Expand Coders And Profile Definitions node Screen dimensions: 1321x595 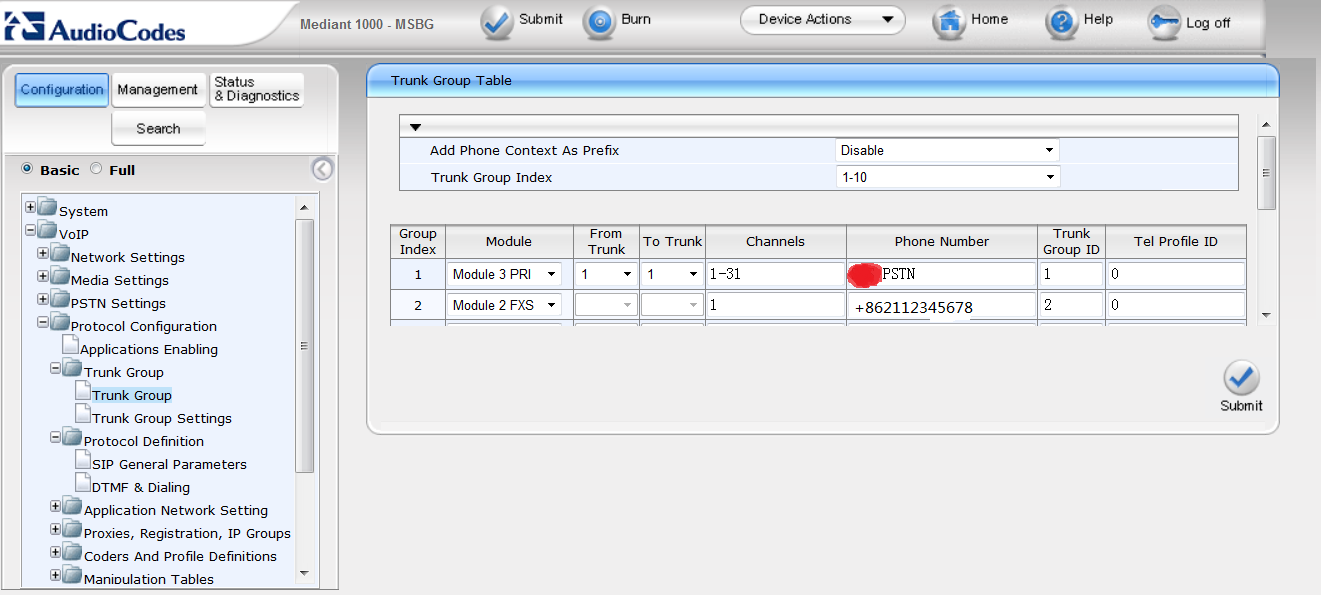56,553
